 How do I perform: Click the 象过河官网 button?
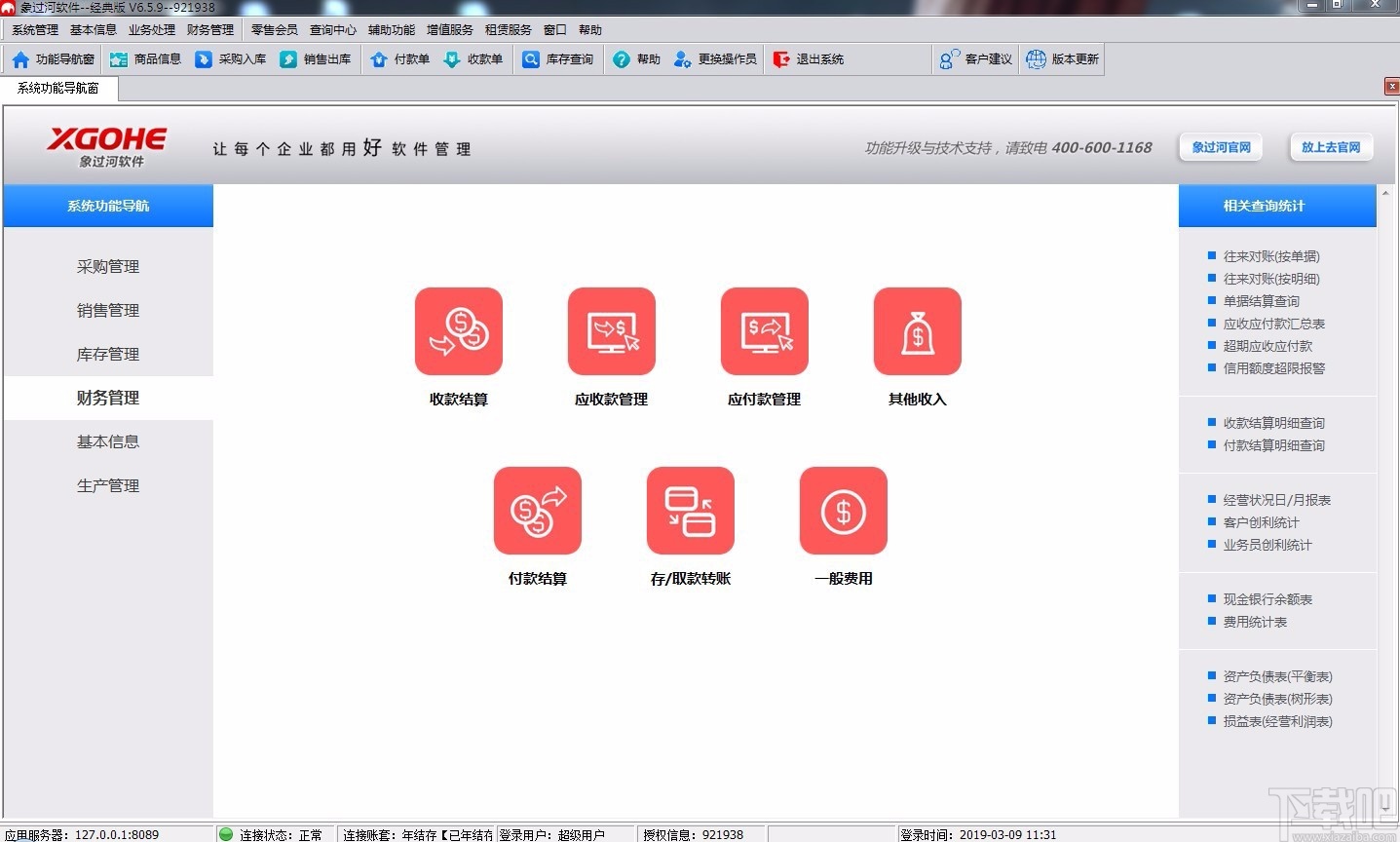point(1220,146)
